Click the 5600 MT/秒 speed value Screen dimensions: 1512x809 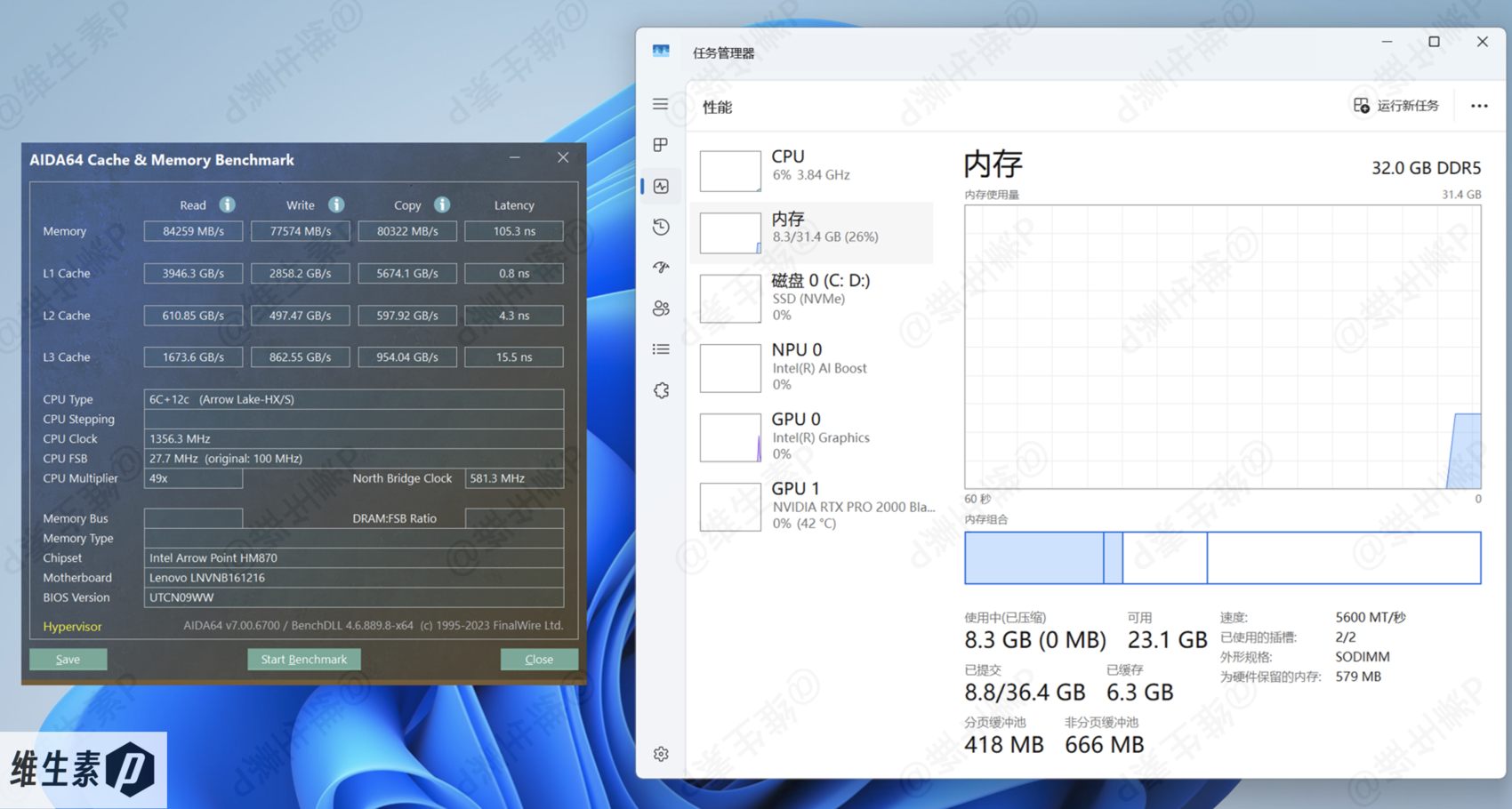(x=1371, y=617)
